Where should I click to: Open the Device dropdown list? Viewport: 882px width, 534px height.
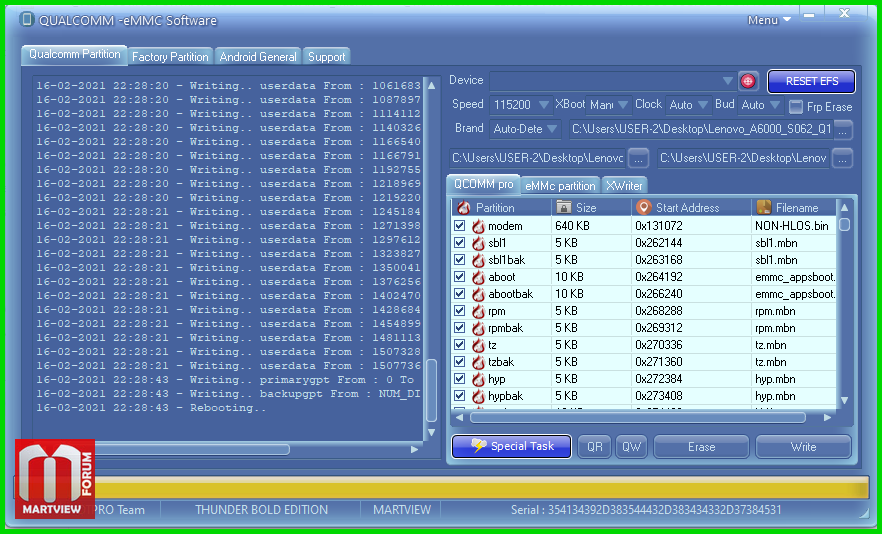point(728,81)
